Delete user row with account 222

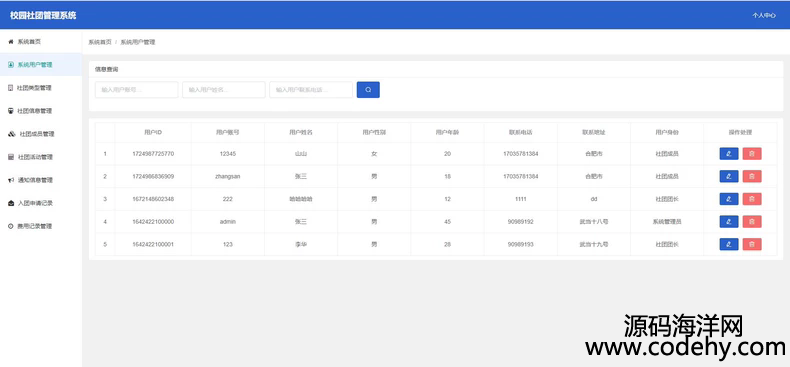point(752,199)
